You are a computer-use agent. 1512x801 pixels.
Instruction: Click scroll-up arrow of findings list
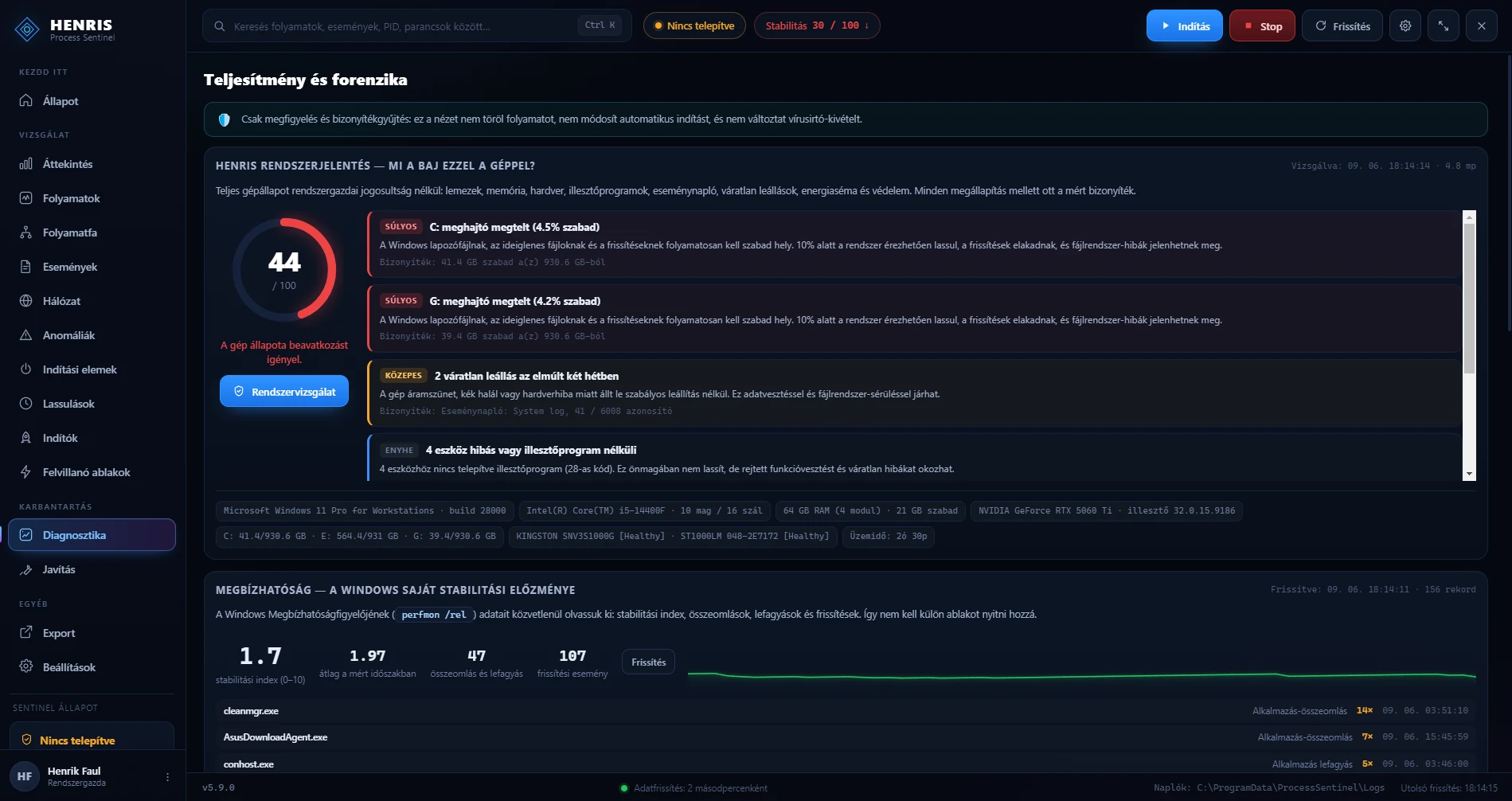click(1469, 217)
